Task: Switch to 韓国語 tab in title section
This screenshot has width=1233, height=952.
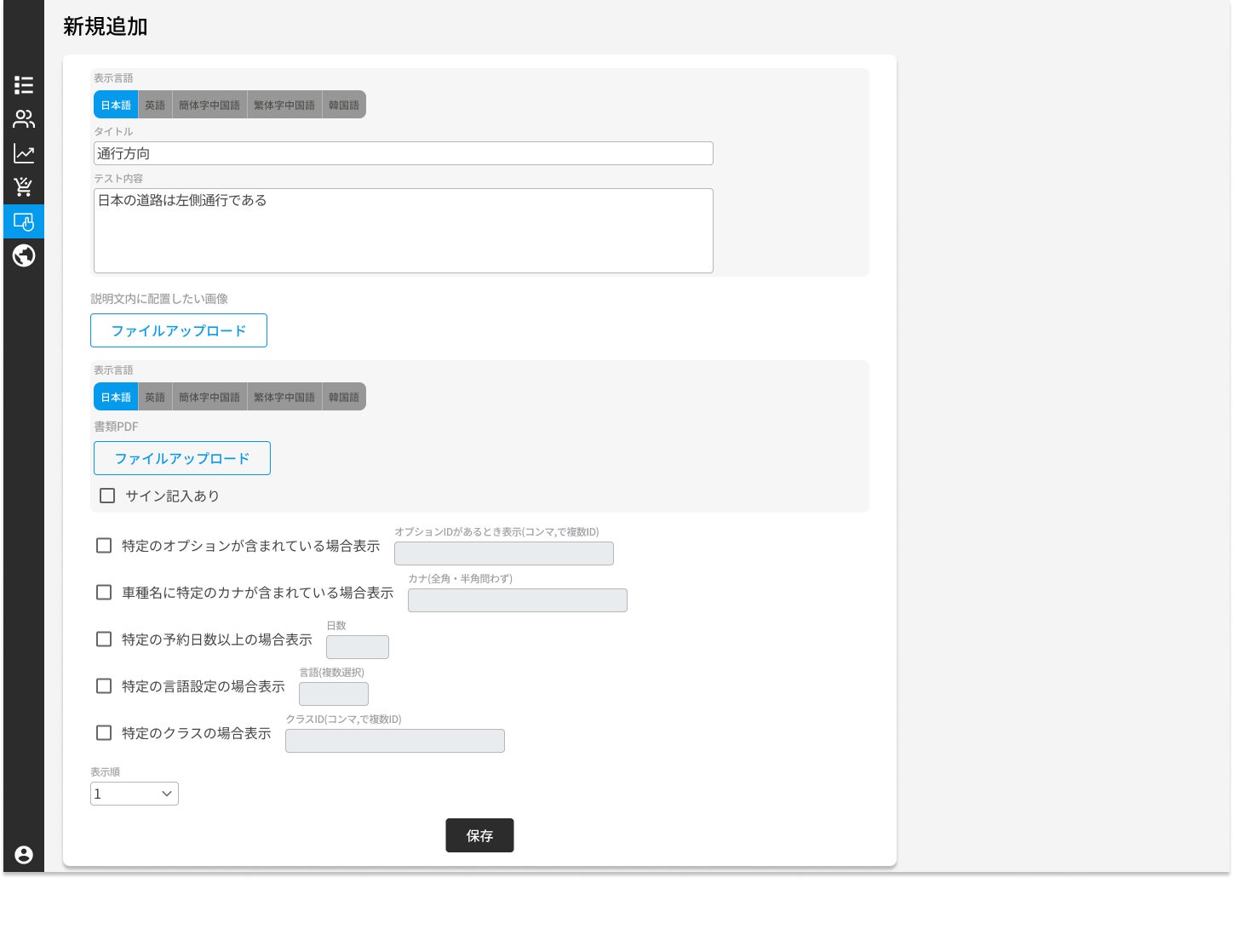Action: tap(344, 105)
